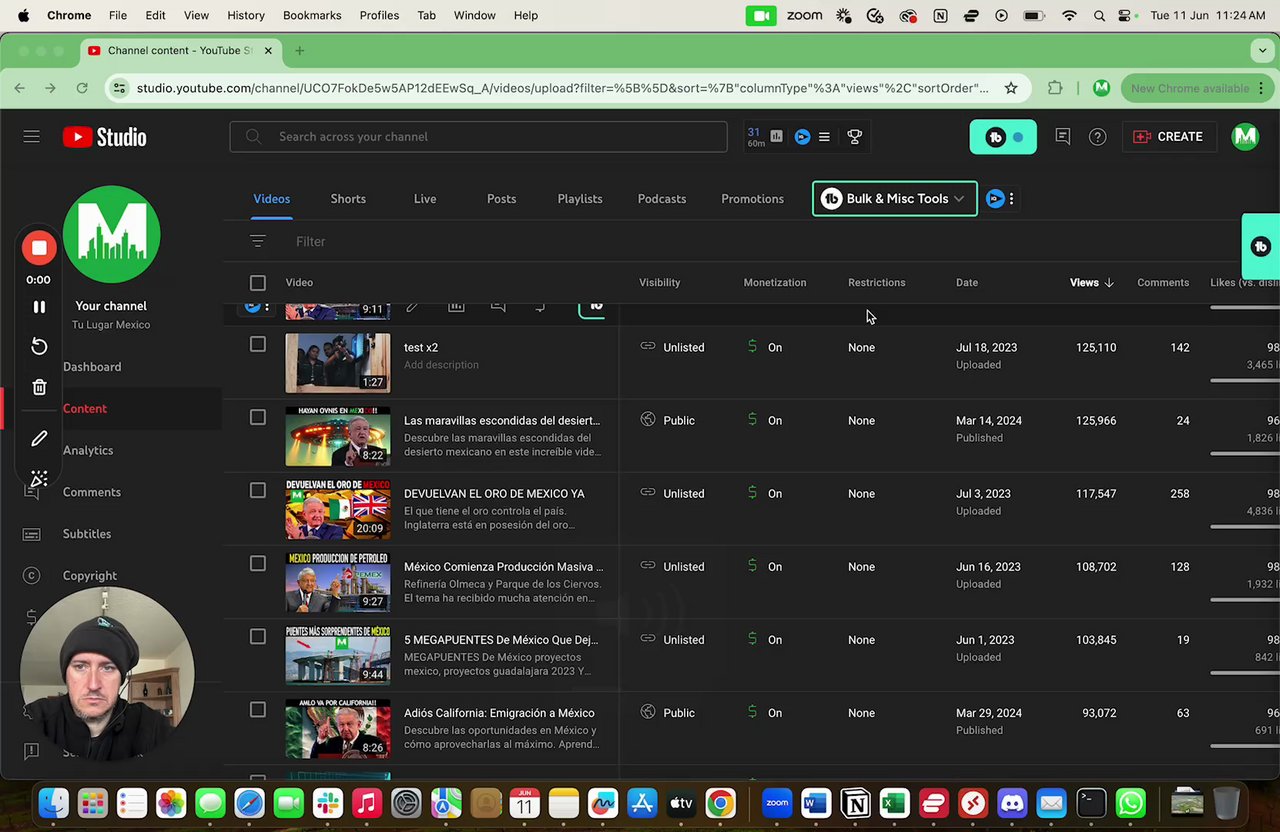Click the 258 comments count
The height and width of the screenshot is (832, 1280).
click(x=1179, y=494)
